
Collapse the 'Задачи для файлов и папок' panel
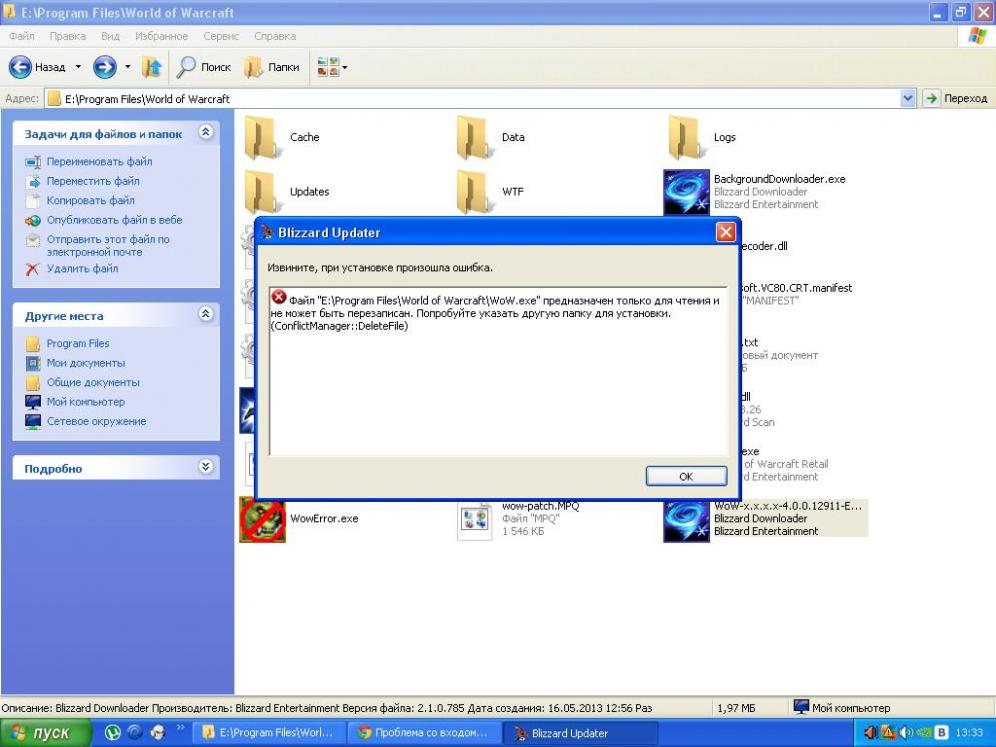tap(205, 132)
